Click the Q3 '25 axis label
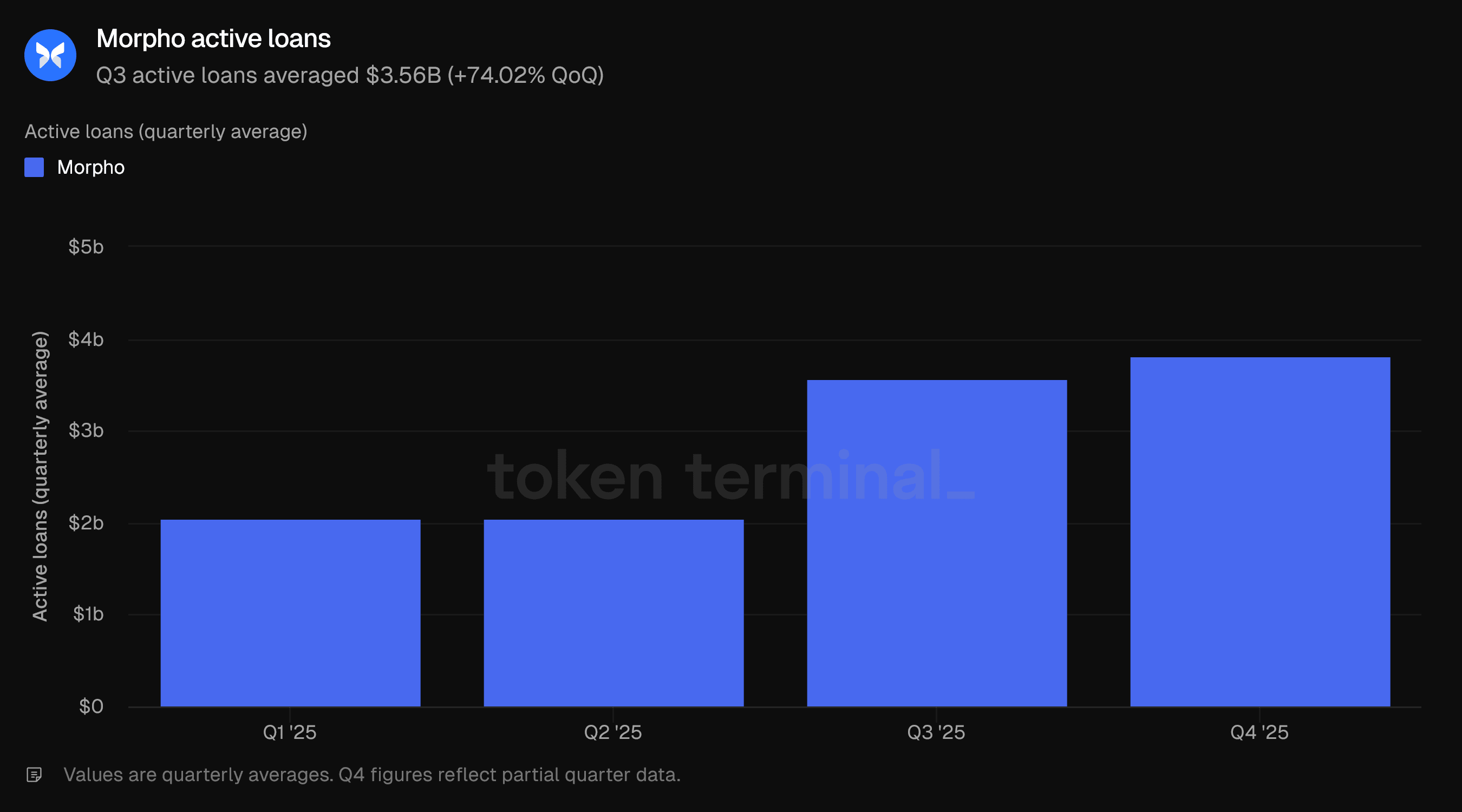Viewport: 1462px width, 812px height. (x=936, y=732)
